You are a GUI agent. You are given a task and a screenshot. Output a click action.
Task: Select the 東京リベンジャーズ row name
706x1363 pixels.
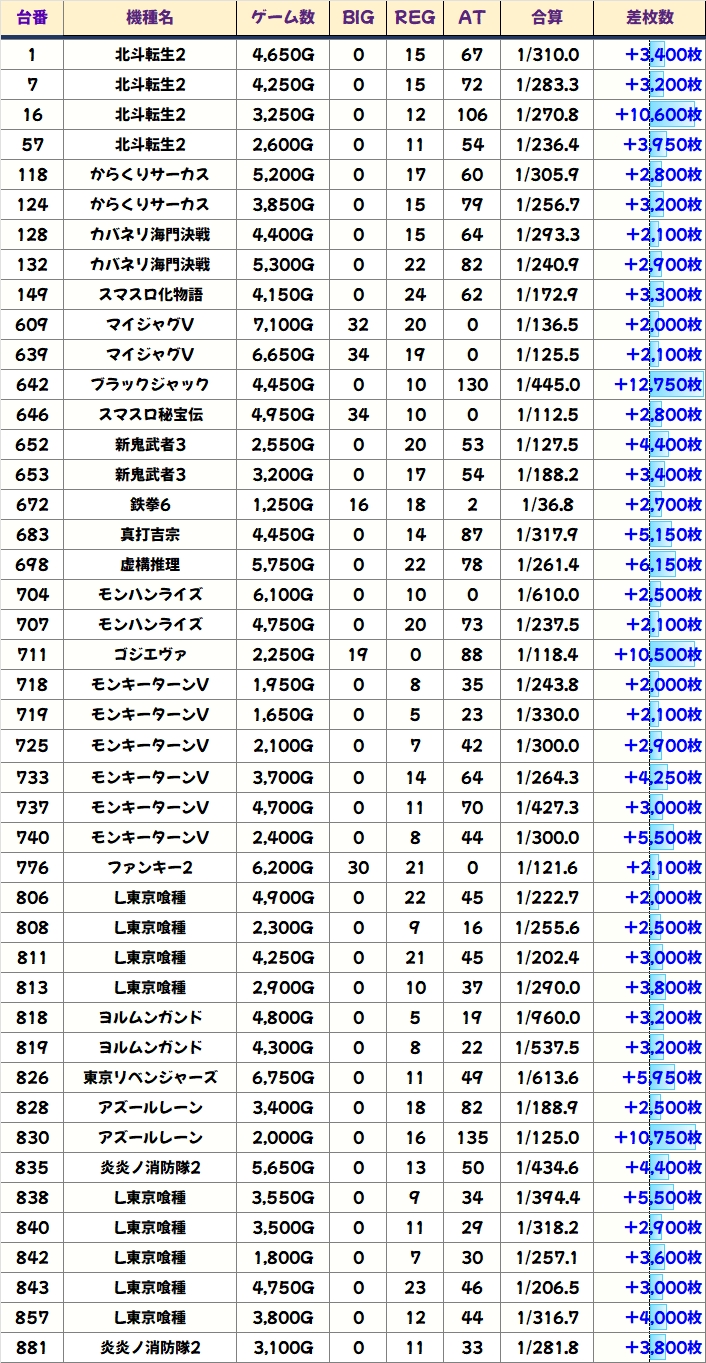150,1077
